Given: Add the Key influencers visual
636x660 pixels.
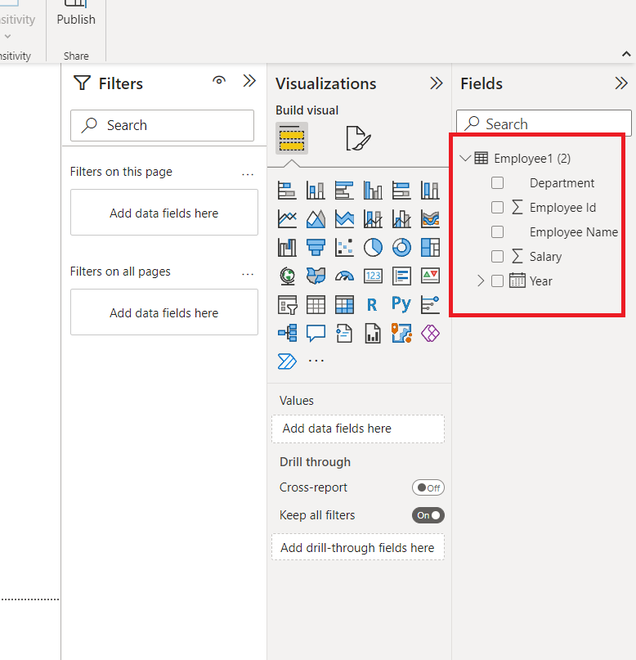Looking at the screenshot, I should click(430, 305).
